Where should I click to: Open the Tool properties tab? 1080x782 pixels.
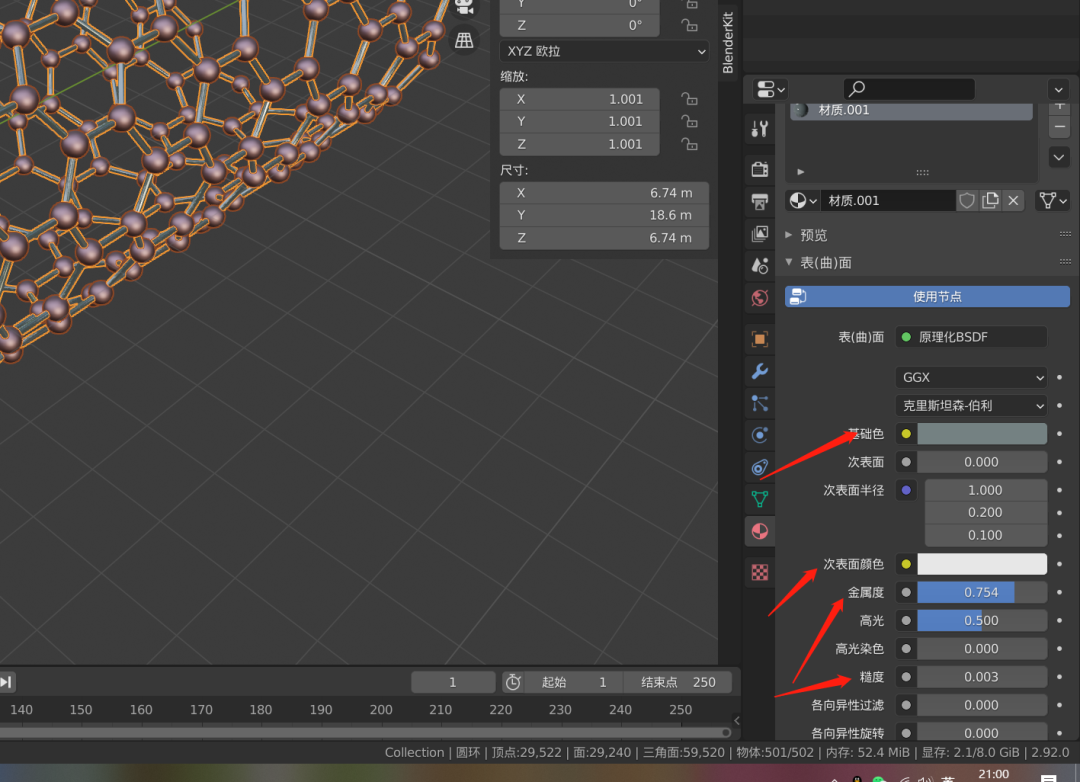tap(760, 128)
